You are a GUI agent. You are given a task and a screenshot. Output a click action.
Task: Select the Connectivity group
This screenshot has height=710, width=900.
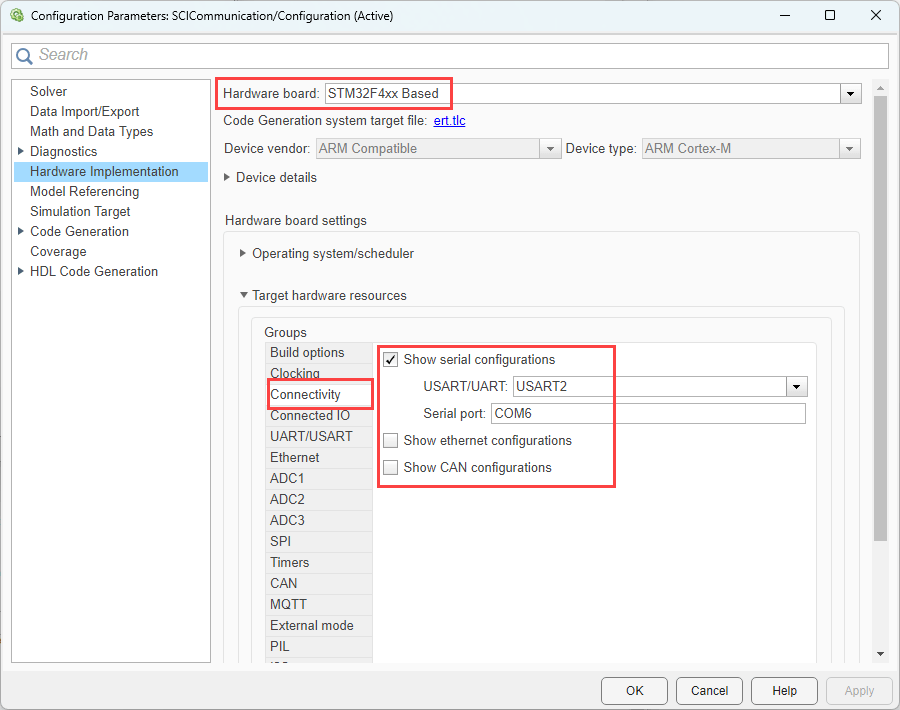click(x=320, y=394)
